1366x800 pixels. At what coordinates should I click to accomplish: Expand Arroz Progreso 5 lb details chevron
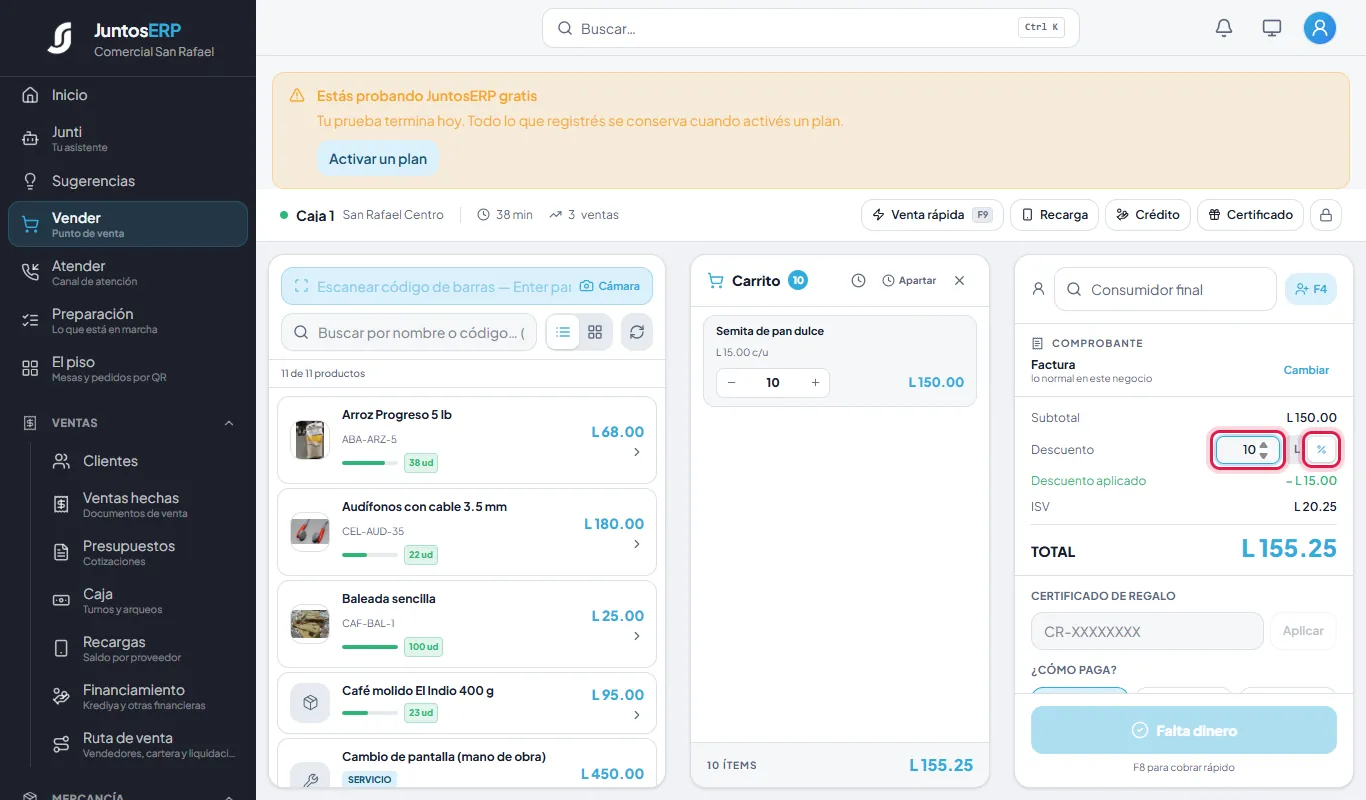(x=637, y=452)
